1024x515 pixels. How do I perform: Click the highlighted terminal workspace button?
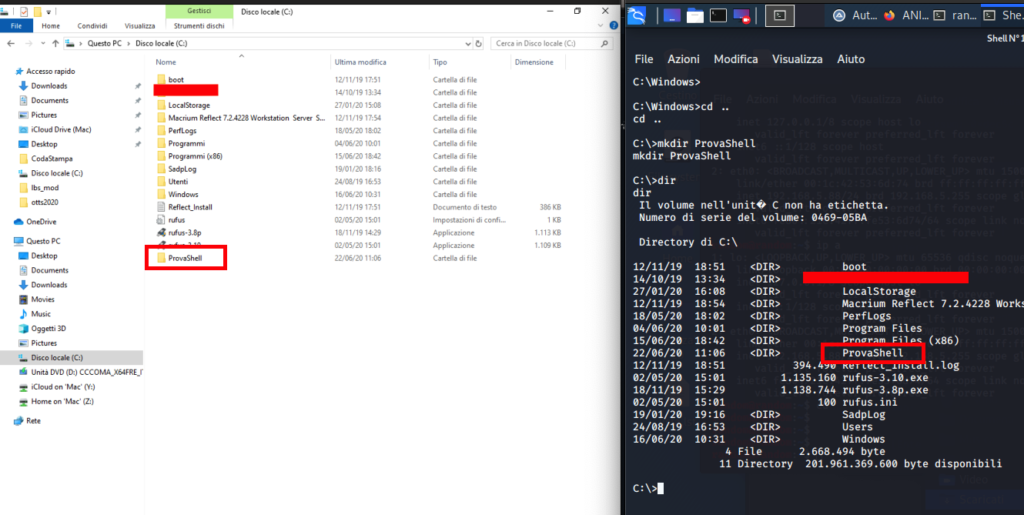coord(778,14)
